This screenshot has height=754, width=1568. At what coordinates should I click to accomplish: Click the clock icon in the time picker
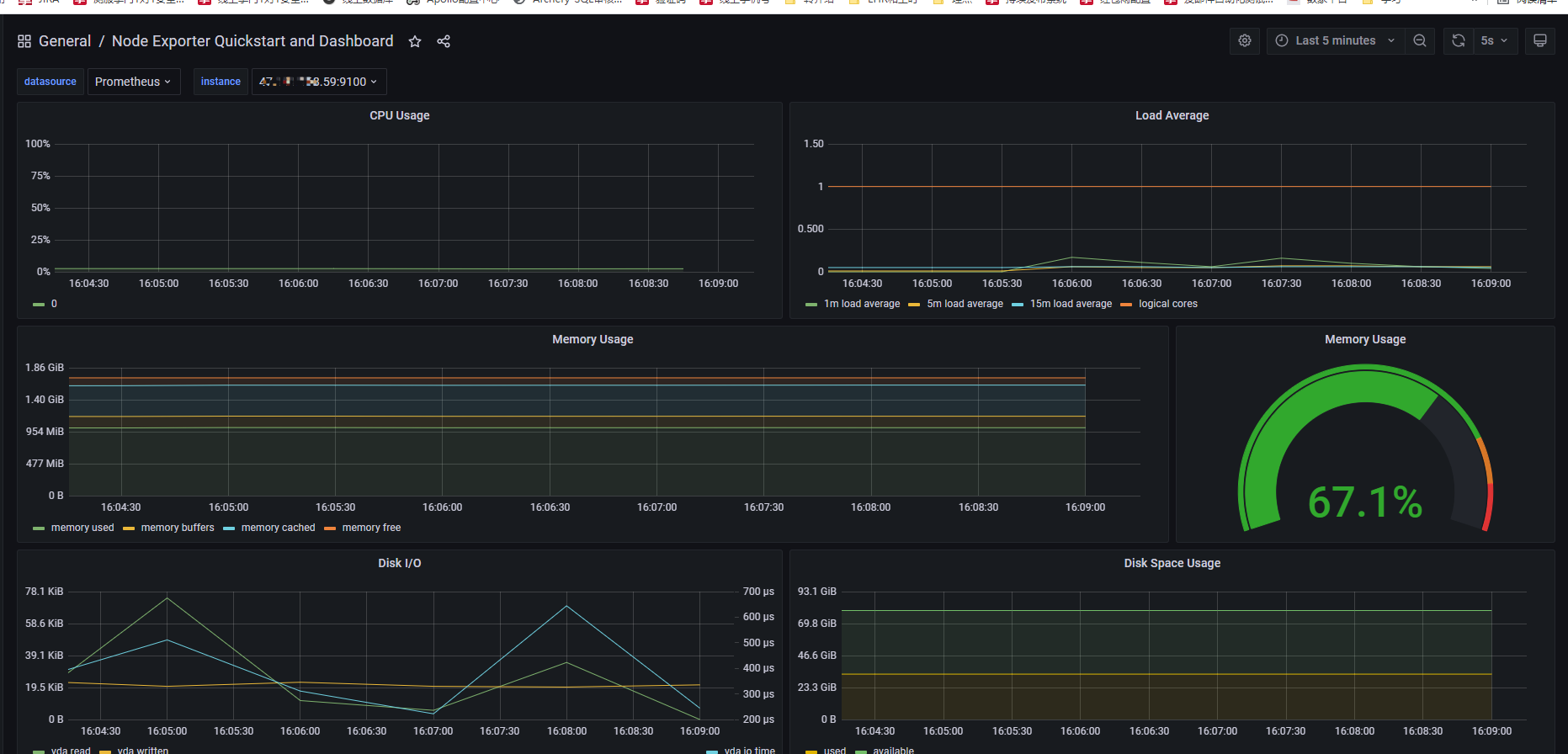(1282, 40)
